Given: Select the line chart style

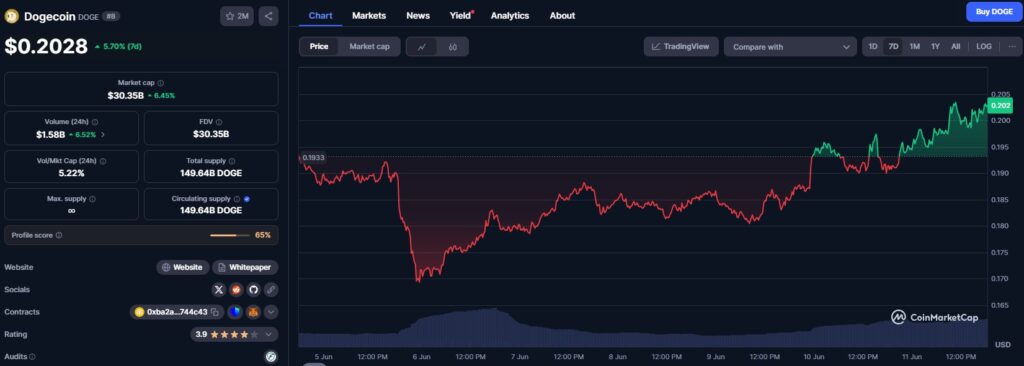Looking at the screenshot, I should click(422, 46).
